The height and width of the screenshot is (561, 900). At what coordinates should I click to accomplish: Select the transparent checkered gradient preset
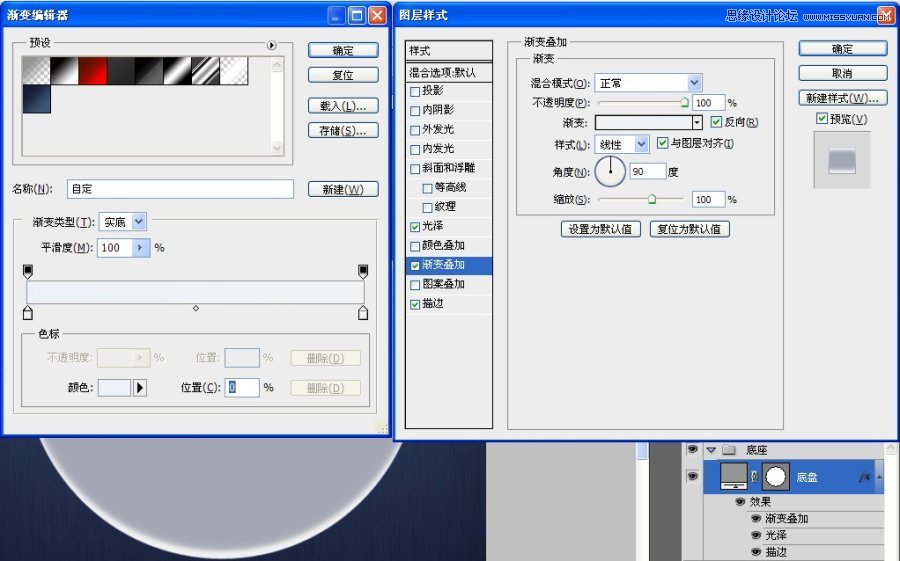tap(37, 71)
